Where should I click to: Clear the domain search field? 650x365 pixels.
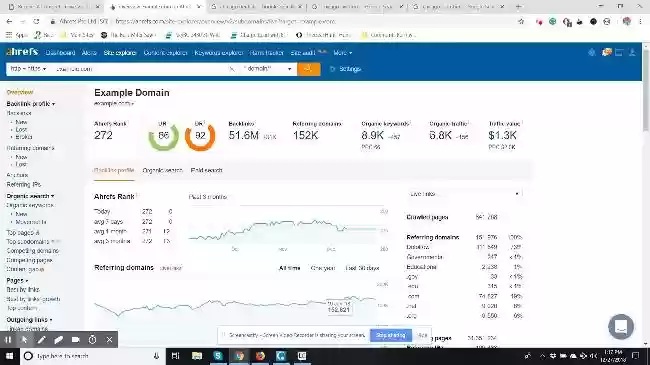click(x=232, y=69)
